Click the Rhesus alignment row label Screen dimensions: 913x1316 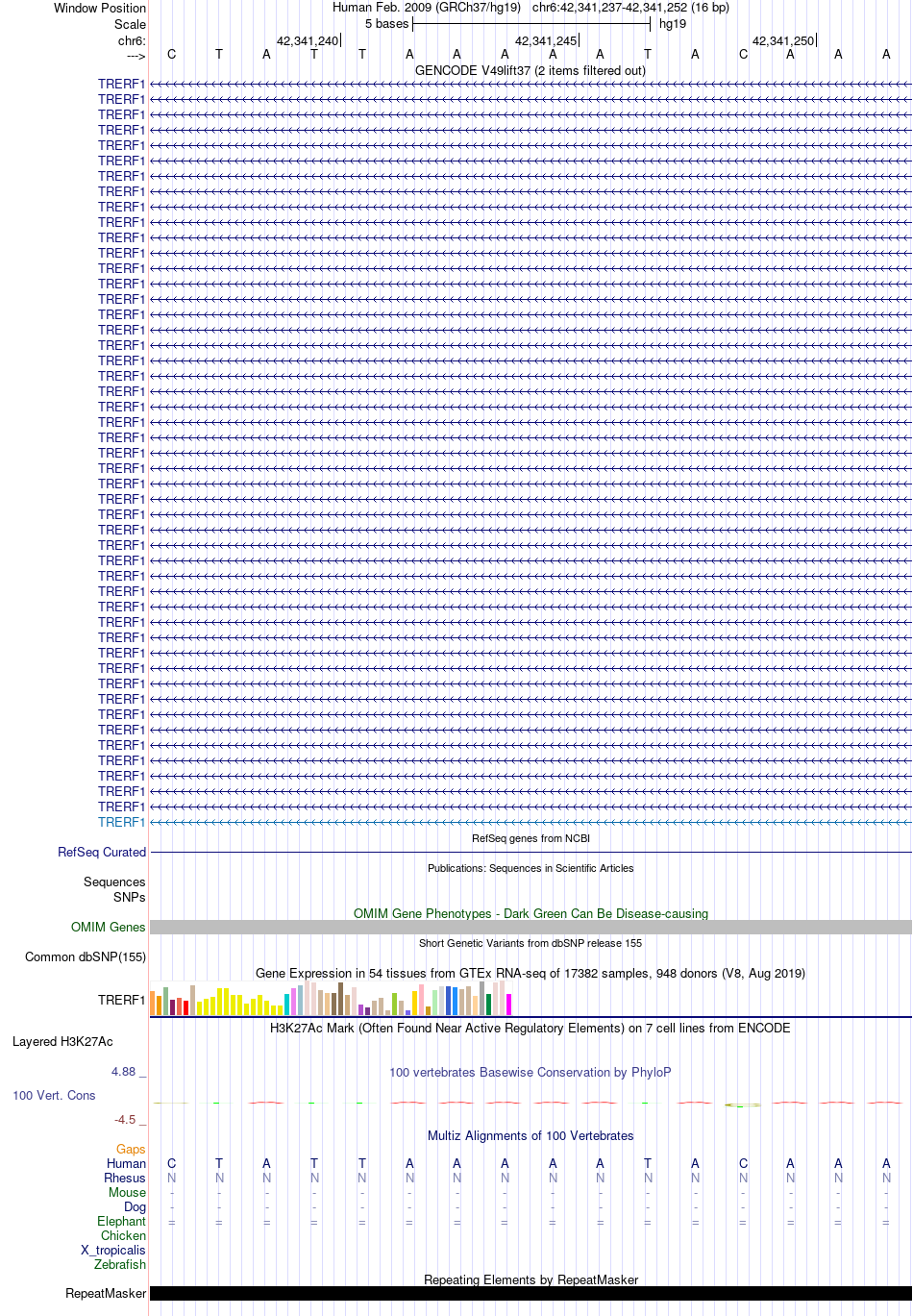tap(125, 1178)
